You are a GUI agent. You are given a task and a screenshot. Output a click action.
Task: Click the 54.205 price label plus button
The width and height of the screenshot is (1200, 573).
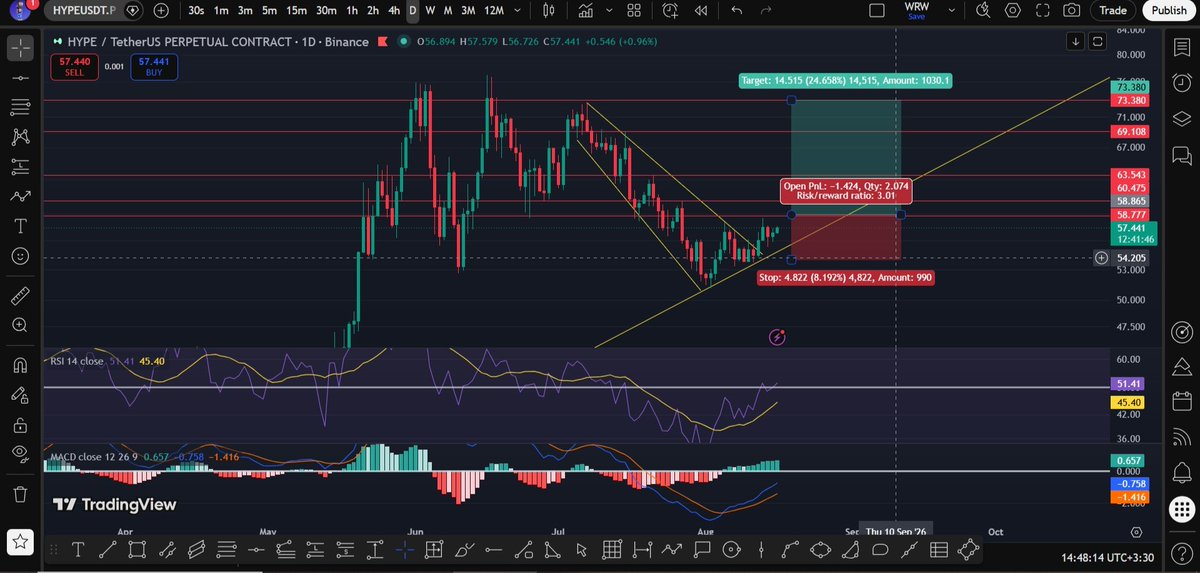tap(1102, 258)
